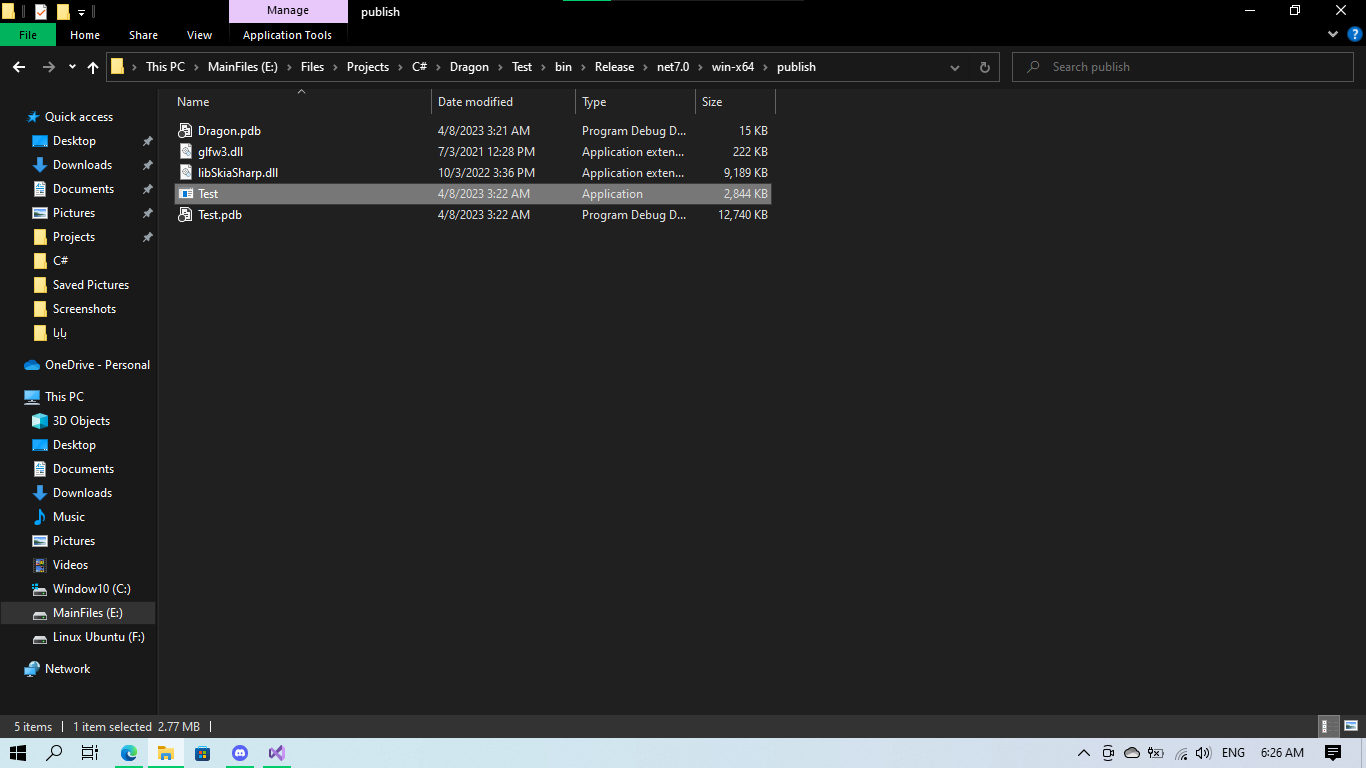Viewport: 1366px width, 768px height.
Task: Open taskbar search
Action: point(55,753)
